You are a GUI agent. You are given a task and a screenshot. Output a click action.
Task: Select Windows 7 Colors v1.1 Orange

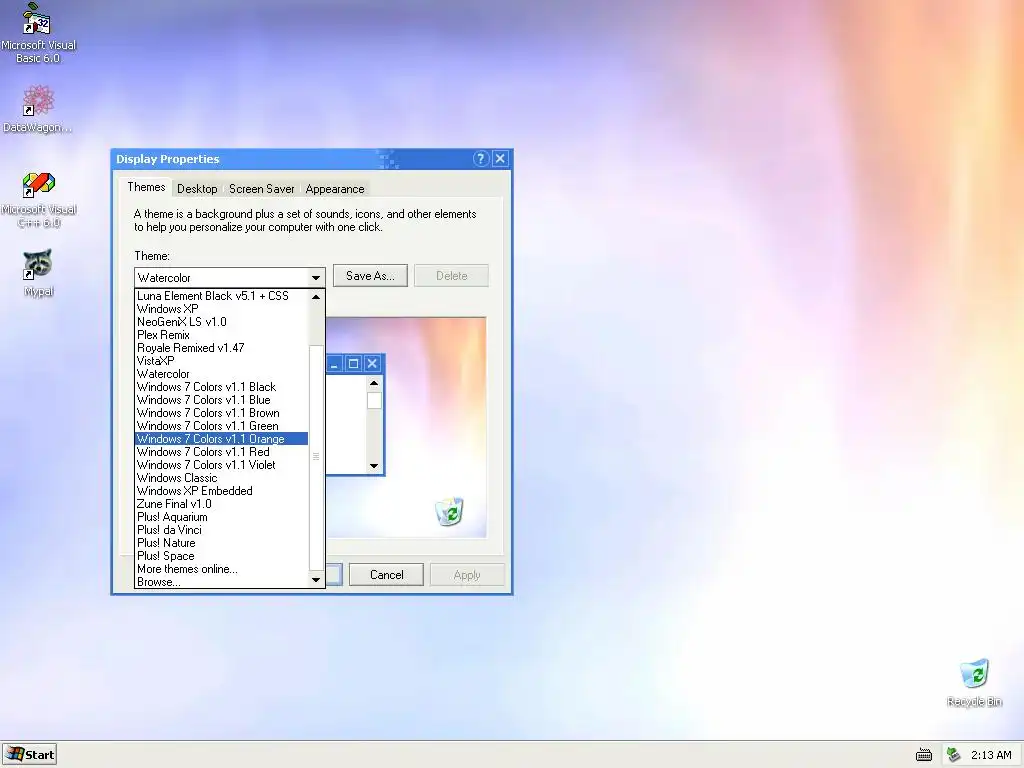click(221, 439)
